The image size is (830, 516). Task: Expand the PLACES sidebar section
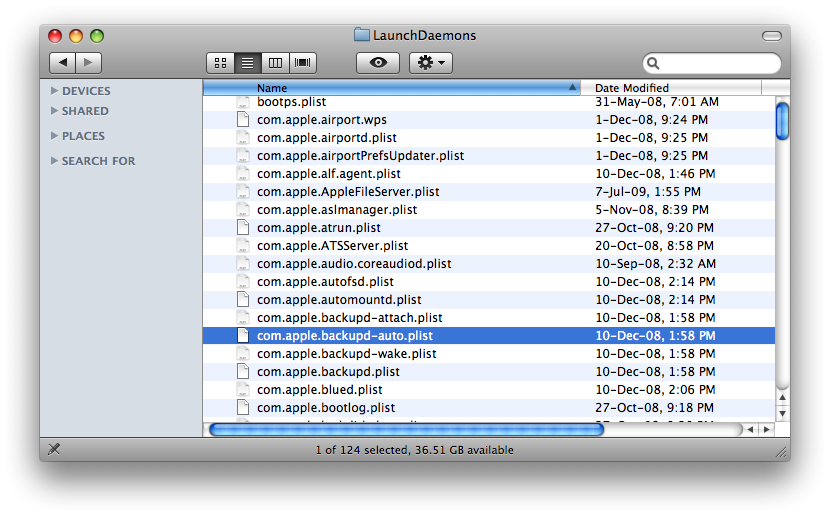pyautogui.click(x=54, y=135)
